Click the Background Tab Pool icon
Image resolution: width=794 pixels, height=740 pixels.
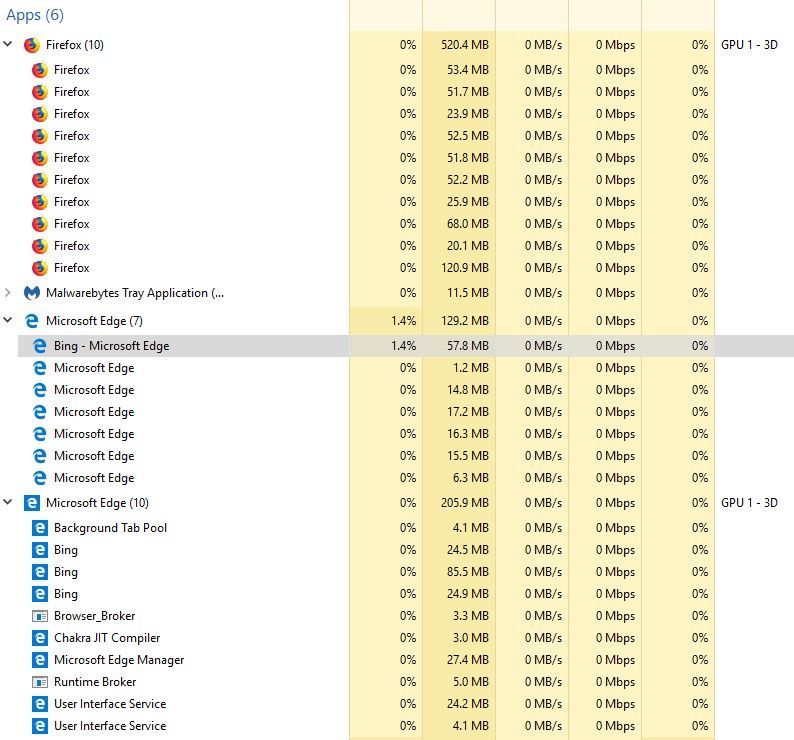[39, 528]
